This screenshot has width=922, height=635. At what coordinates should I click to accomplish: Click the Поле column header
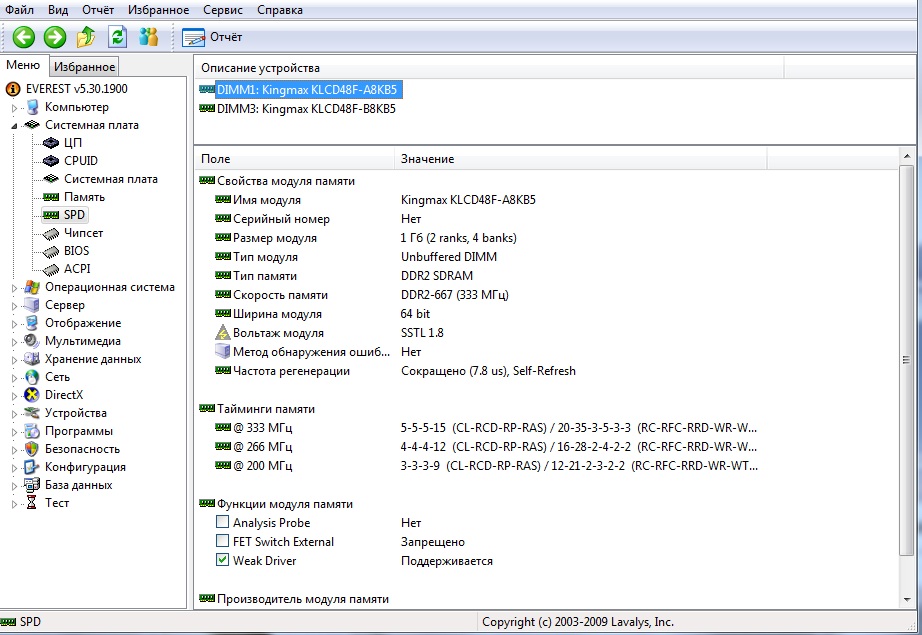point(294,159)
